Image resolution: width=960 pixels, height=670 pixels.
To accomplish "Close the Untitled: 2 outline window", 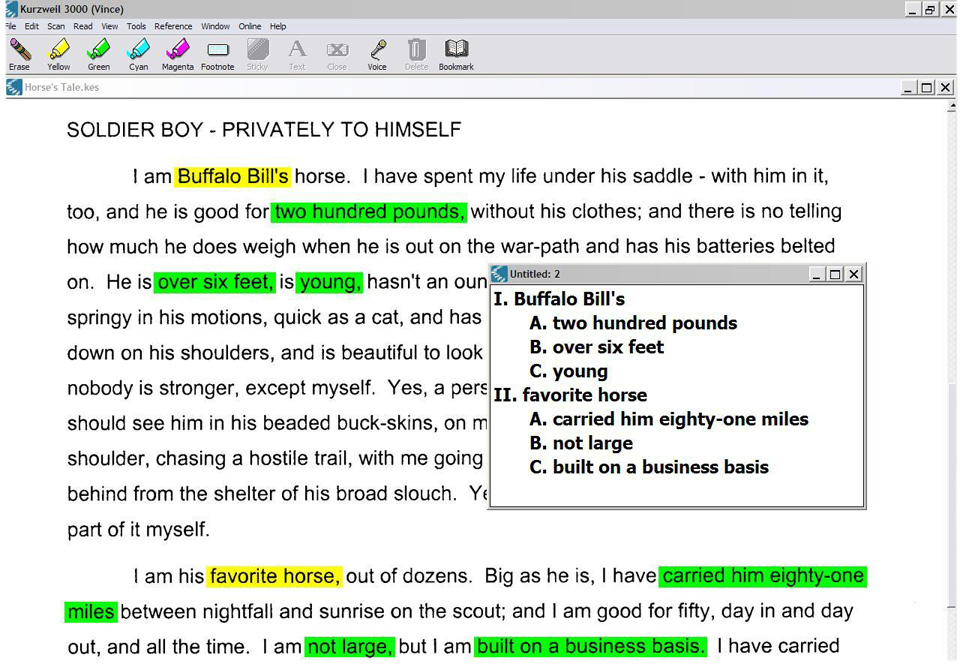I will (x=853, y=274).
